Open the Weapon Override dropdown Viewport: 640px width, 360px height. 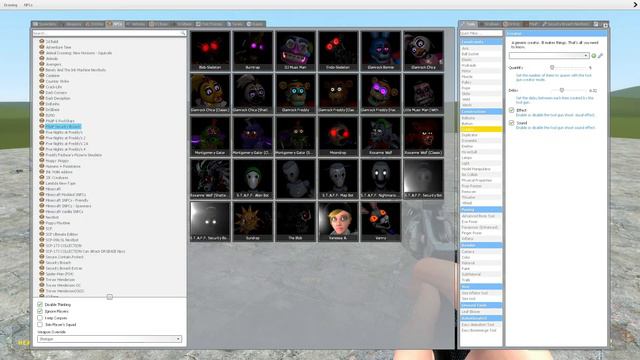click(109, 339)
